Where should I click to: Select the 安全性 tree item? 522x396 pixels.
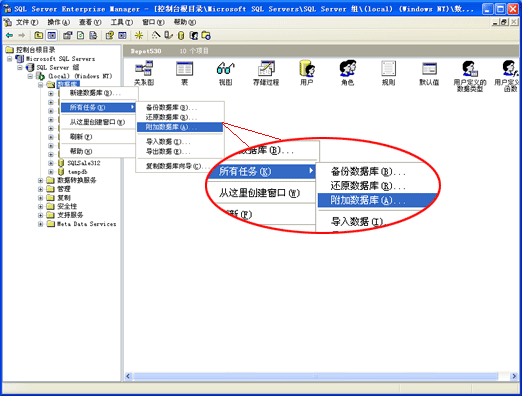[67, 206]
